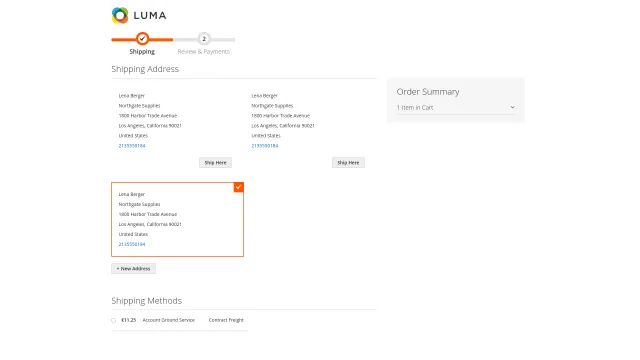Click the Luma swirl logo icon
Screen dimensions: 640x360
120,16
